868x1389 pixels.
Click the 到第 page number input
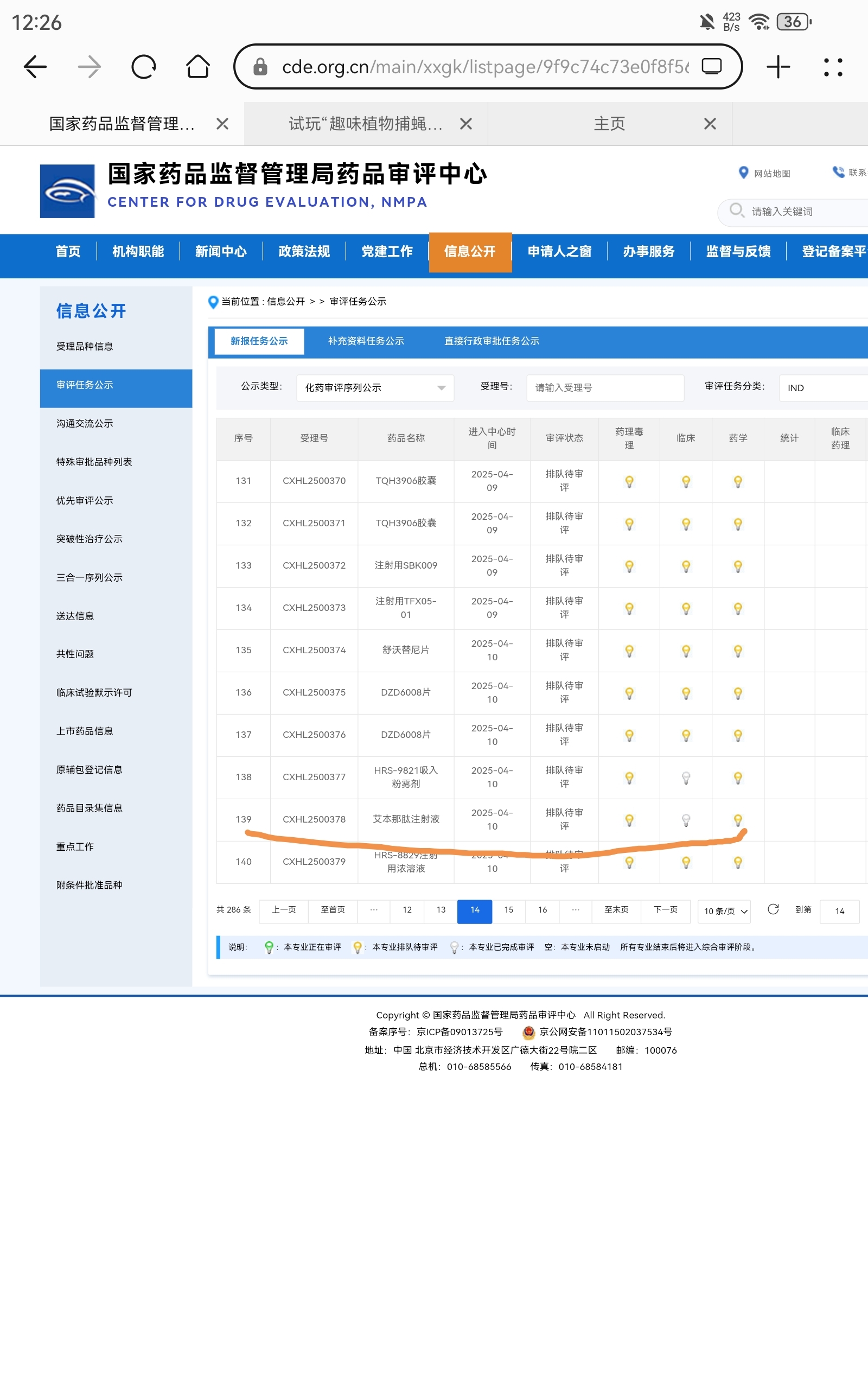pyautogui.click(x=840, y=911)
